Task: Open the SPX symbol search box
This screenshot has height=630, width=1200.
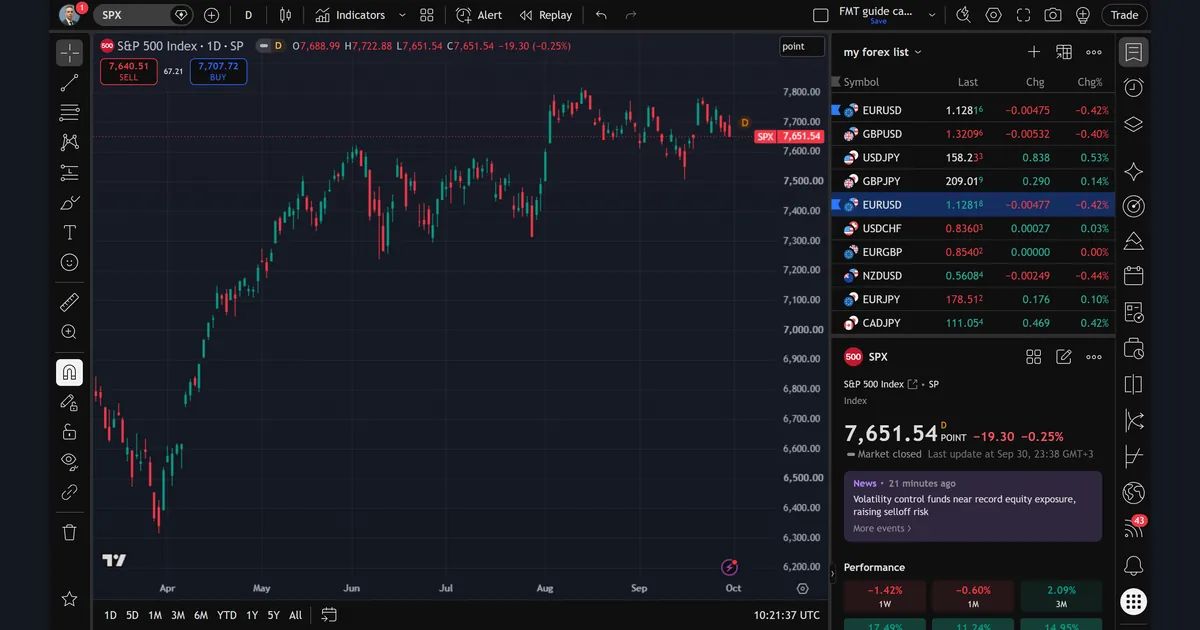Action: (143, 15)
